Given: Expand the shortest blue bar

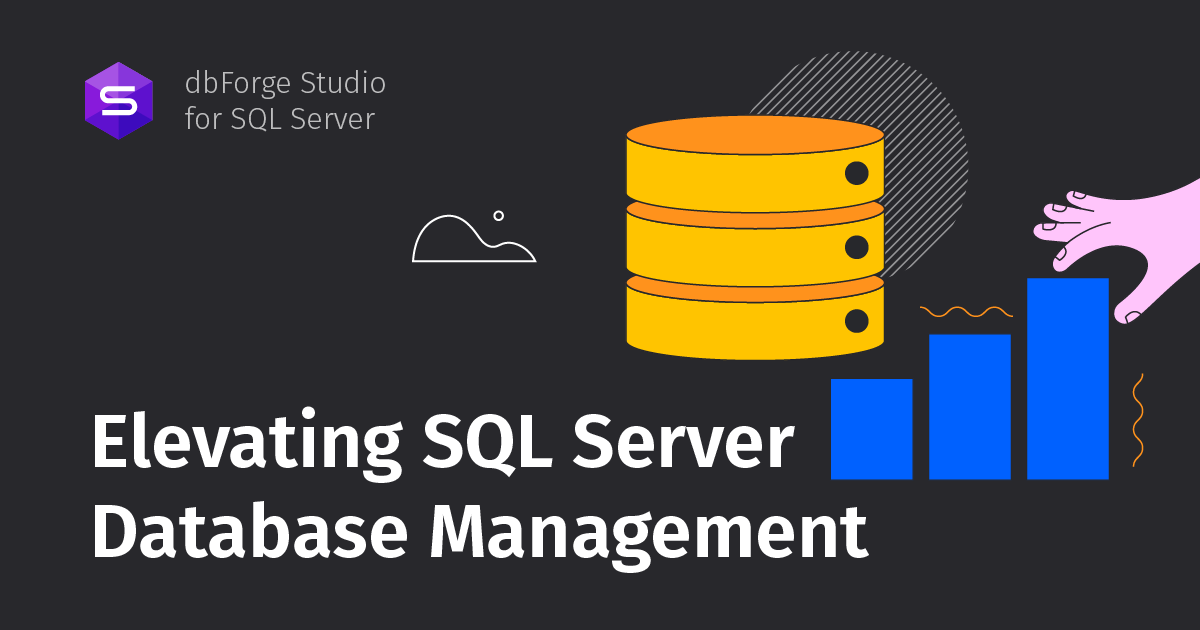Looking at the screenshot, I should (872, 430).
